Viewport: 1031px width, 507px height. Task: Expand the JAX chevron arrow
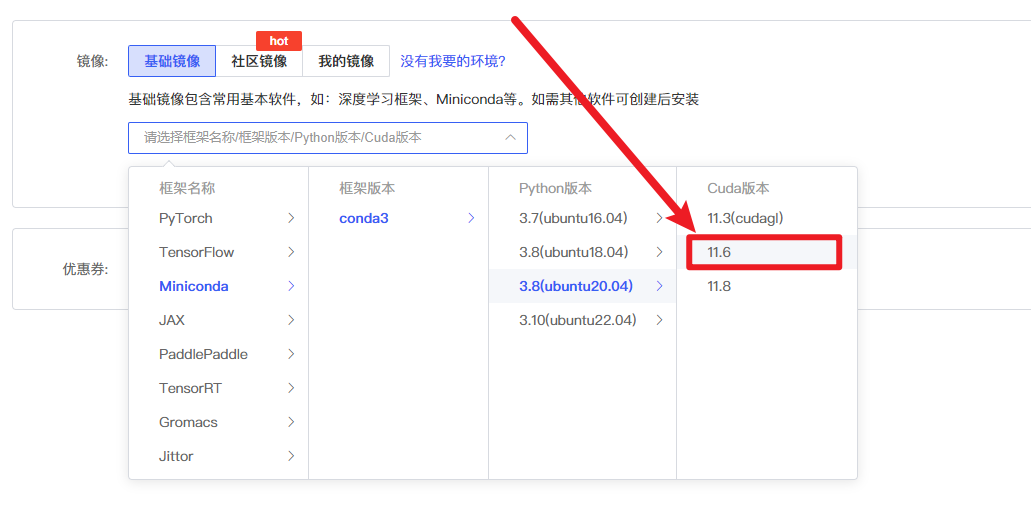point(291,320)
